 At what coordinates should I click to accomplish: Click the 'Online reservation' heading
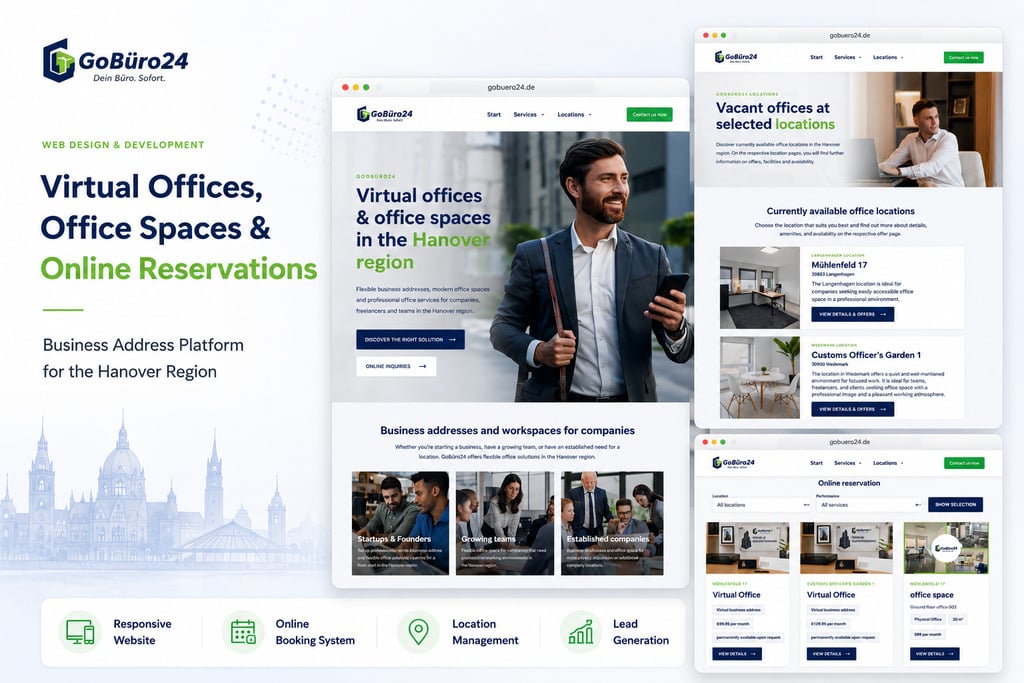tap(849, 483)
